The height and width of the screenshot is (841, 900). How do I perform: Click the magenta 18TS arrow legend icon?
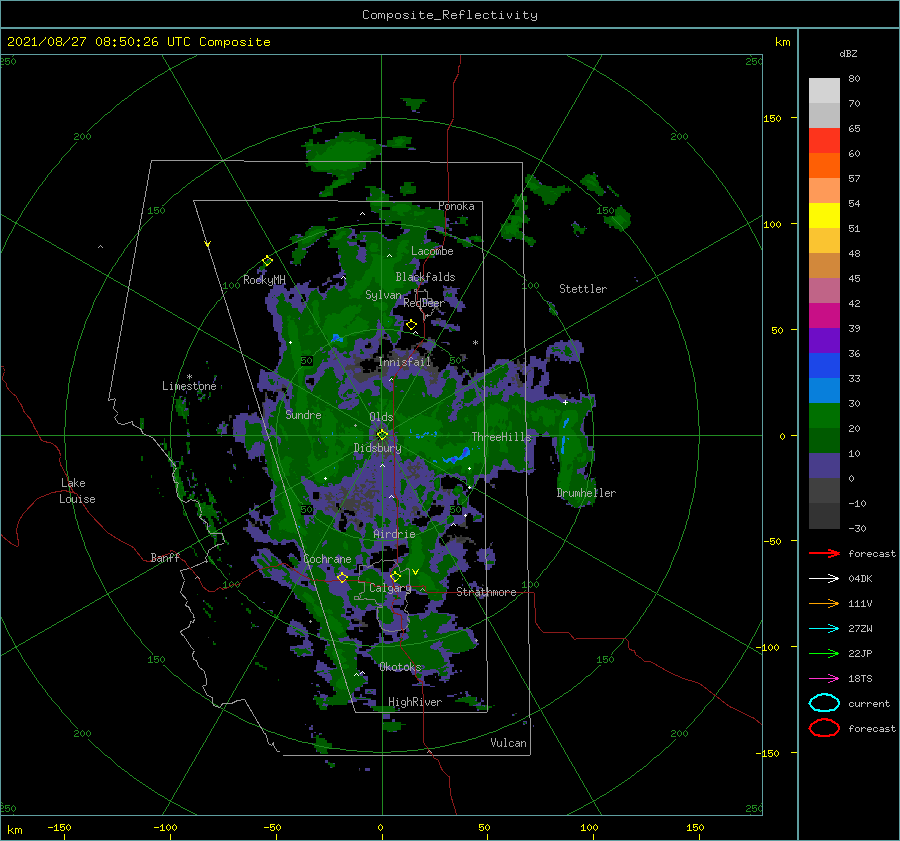click(x=824, y=679)
